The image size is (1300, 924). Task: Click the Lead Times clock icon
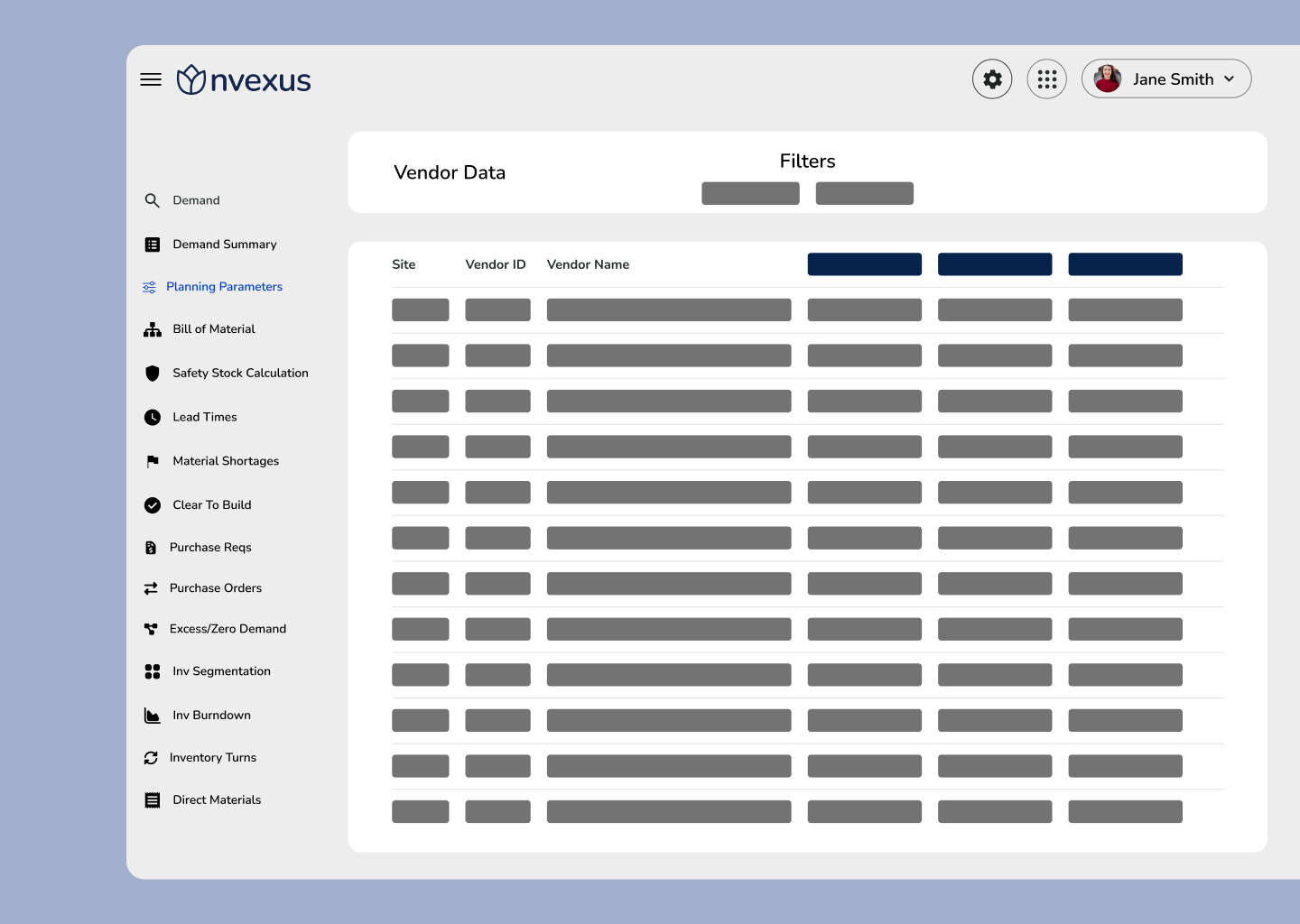pos(153,417)
